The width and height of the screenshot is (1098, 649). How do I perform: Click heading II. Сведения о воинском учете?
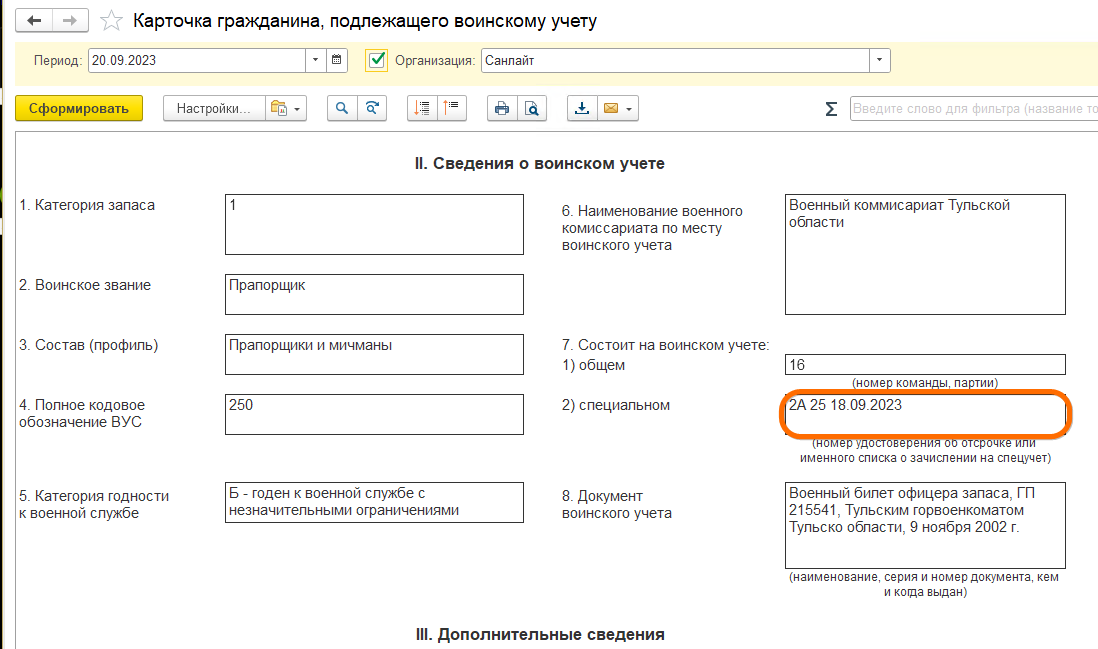(x=540, y=163)
